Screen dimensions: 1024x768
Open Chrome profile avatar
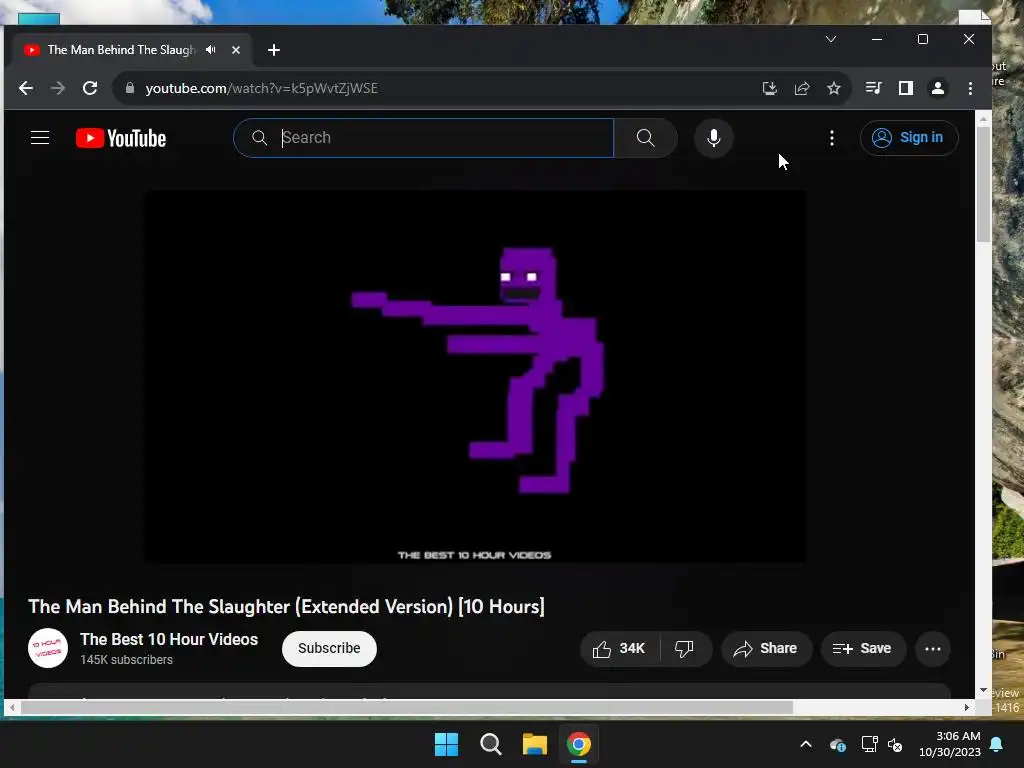pos(938,88)
